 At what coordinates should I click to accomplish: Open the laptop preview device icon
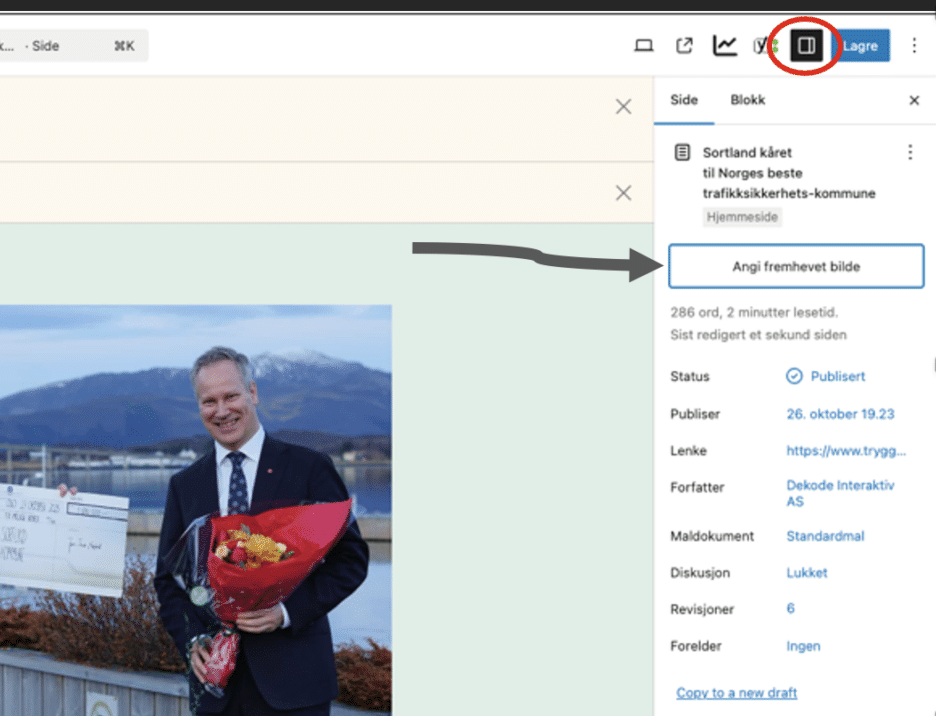click(644, 46)
